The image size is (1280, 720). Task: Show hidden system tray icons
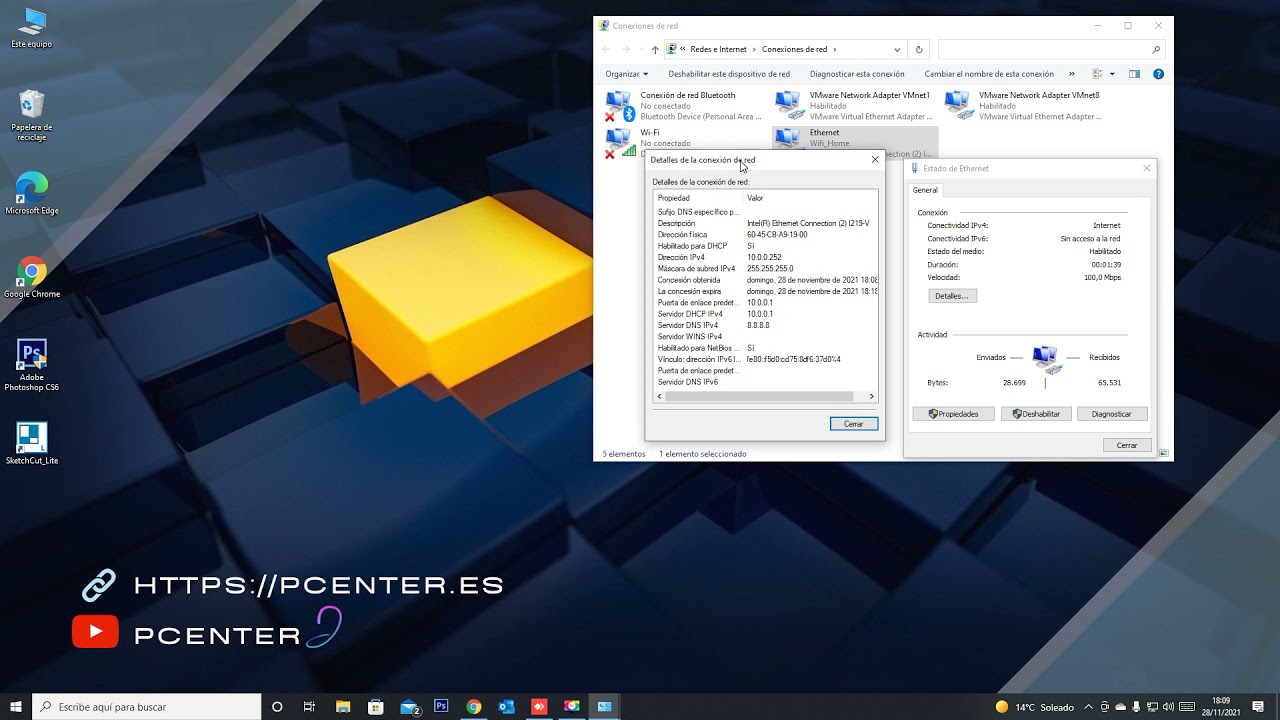[x=1090, y=707]
